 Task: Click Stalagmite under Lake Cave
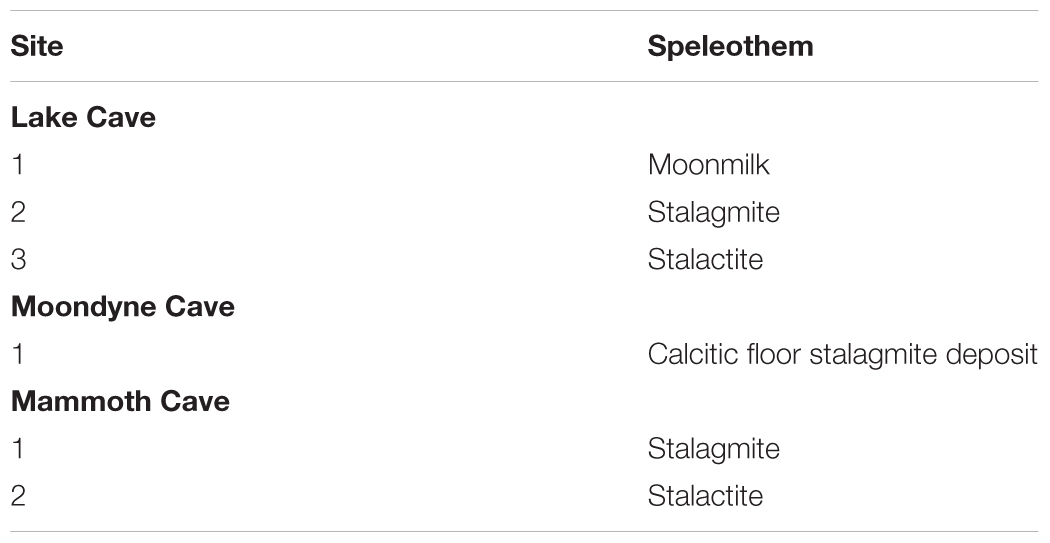713,212
